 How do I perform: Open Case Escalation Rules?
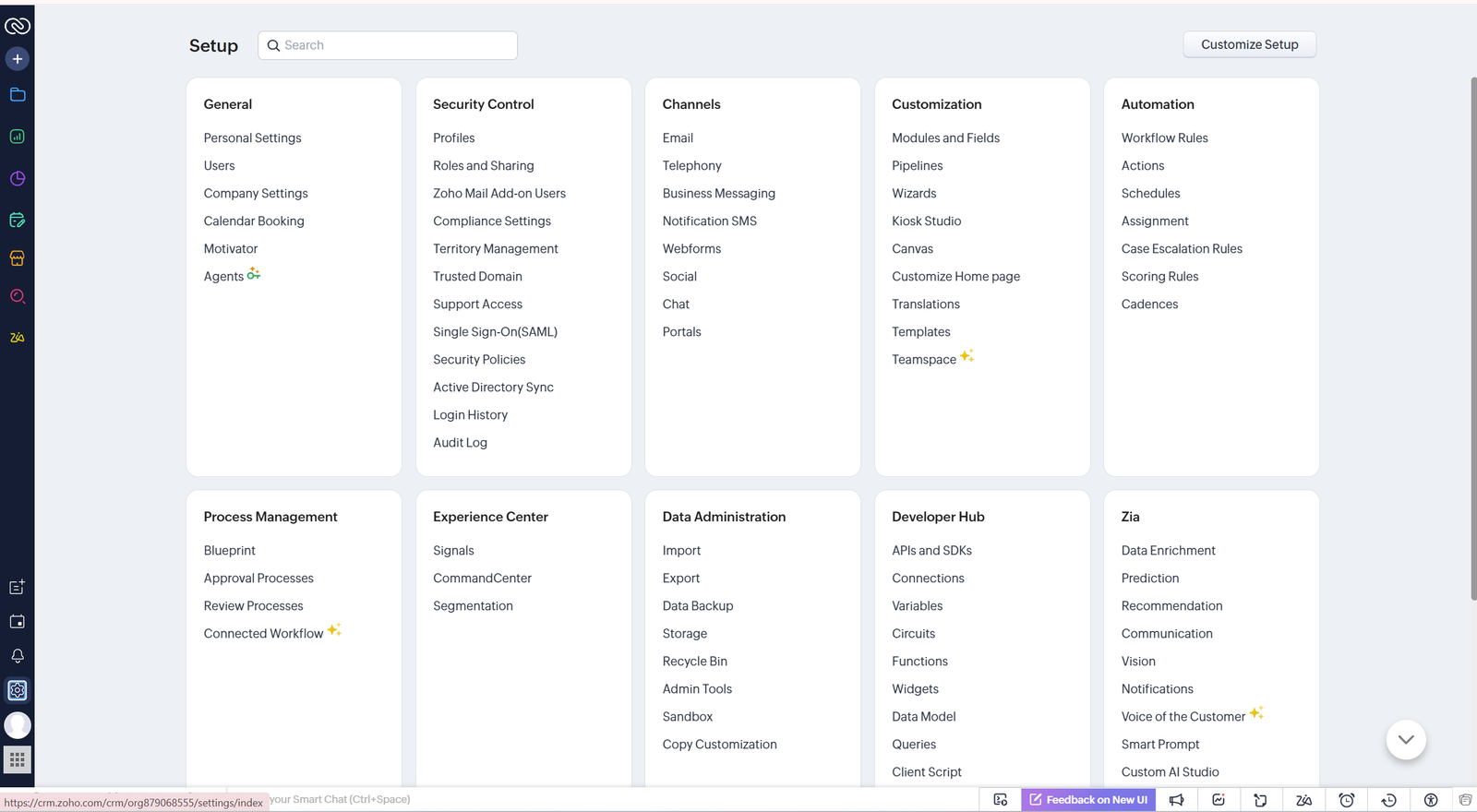1182,249
